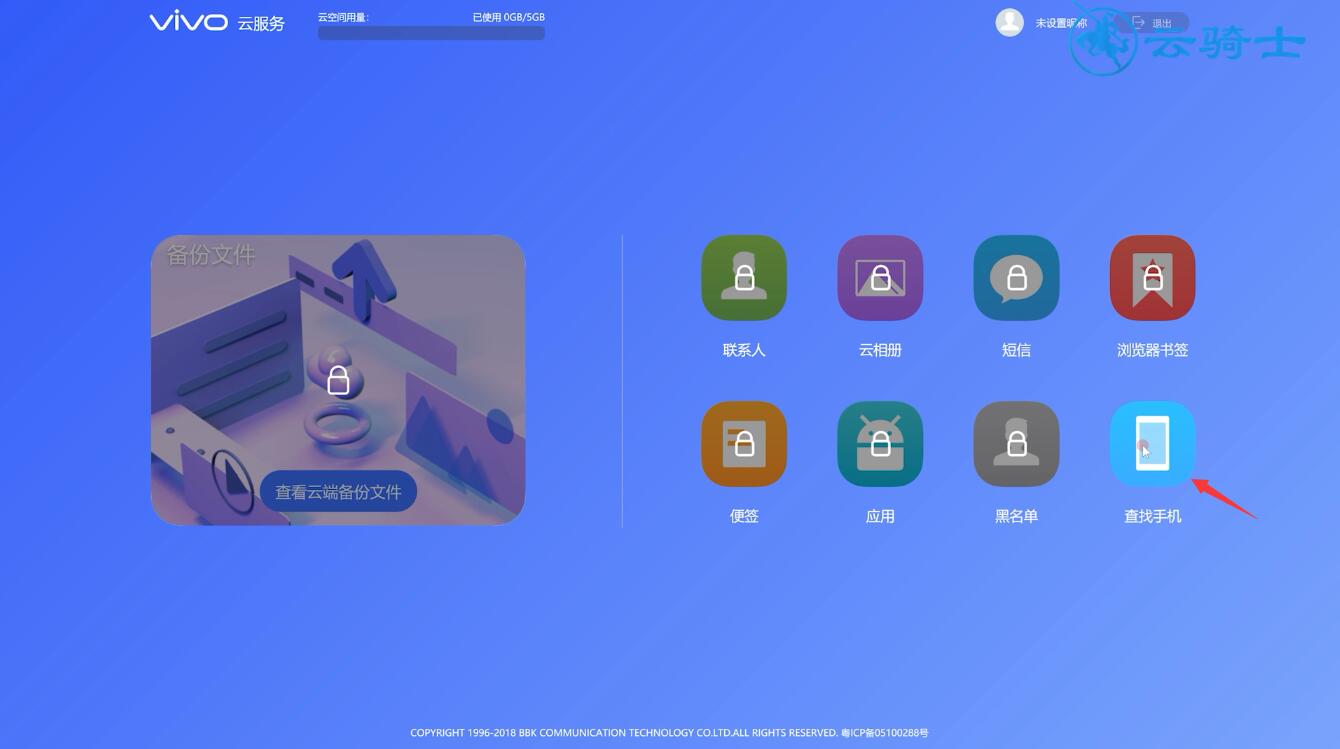Click 未设置昵称 nickname text
This screenshot has width=1340, height=749.
pyautogui.click(x=1062, y=22)
